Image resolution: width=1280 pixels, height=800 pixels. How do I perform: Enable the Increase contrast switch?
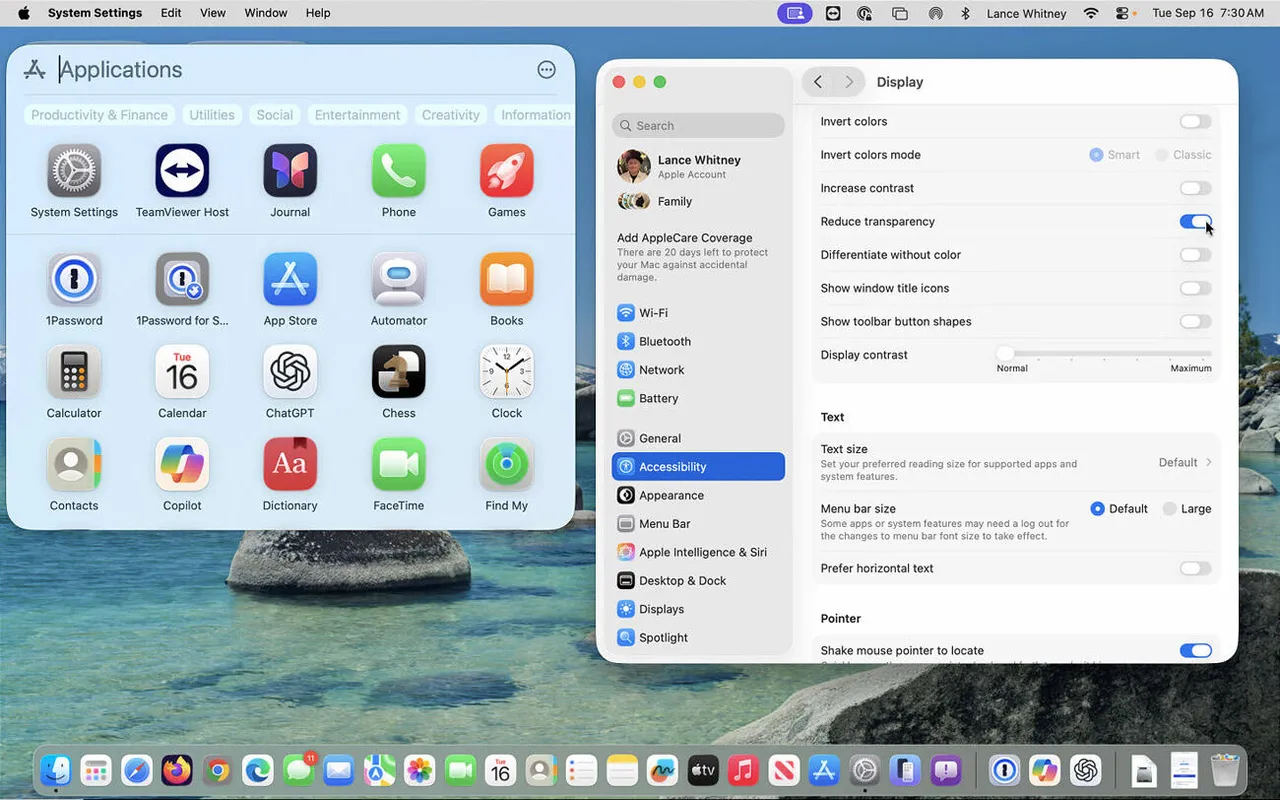tap(1195, 188)
